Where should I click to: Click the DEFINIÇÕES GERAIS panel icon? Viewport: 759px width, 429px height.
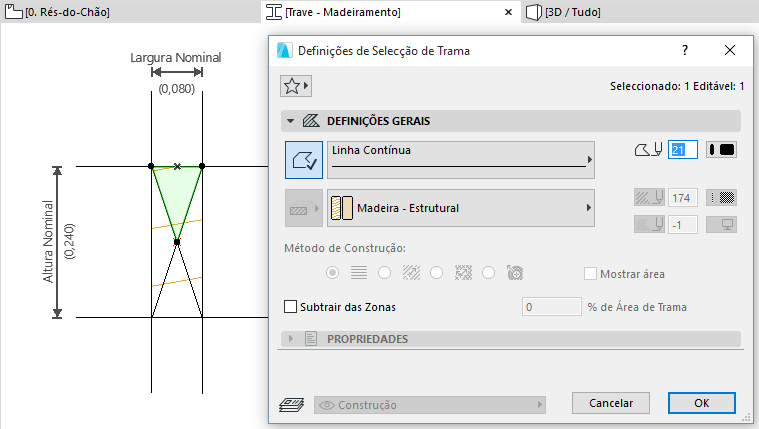tap(311, 121)
